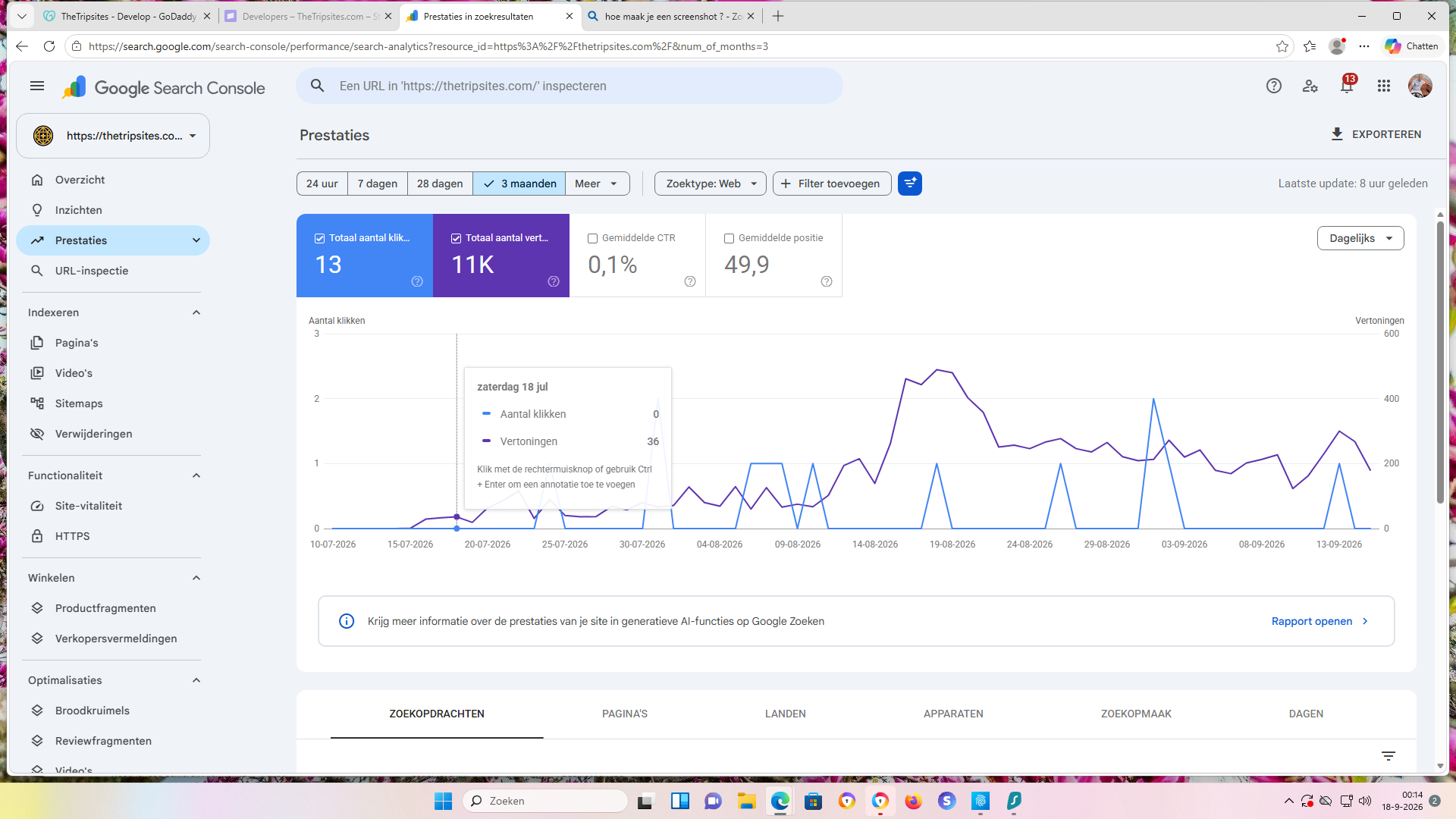
Task: Click the help icon on Gemiddelde positie card
Action: (827, 281)
